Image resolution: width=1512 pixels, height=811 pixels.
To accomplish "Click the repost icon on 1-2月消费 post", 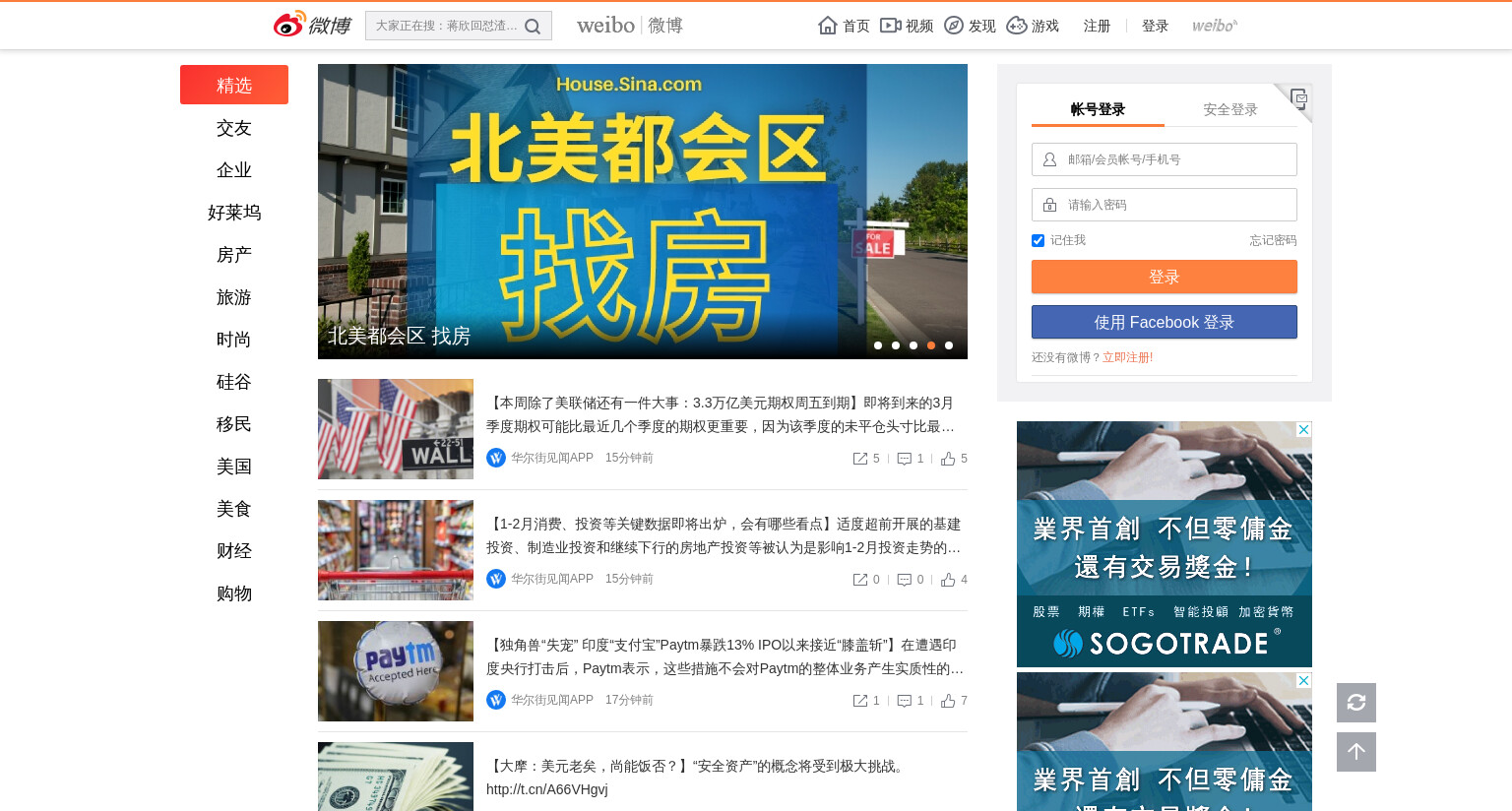I will pyautogui.click(x=860, y=580).
